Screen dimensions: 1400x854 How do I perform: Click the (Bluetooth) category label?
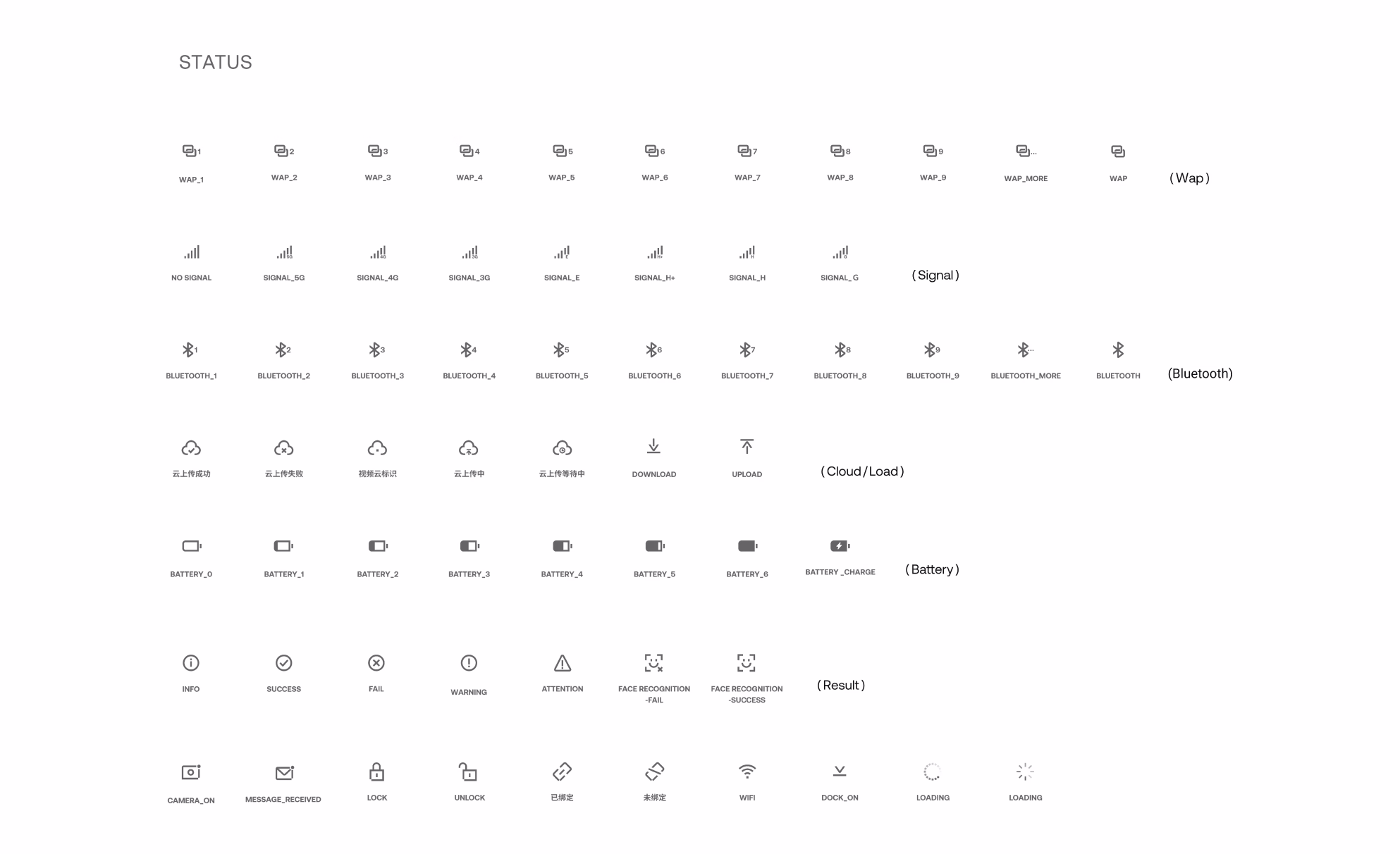click(x=1201, y=373)
